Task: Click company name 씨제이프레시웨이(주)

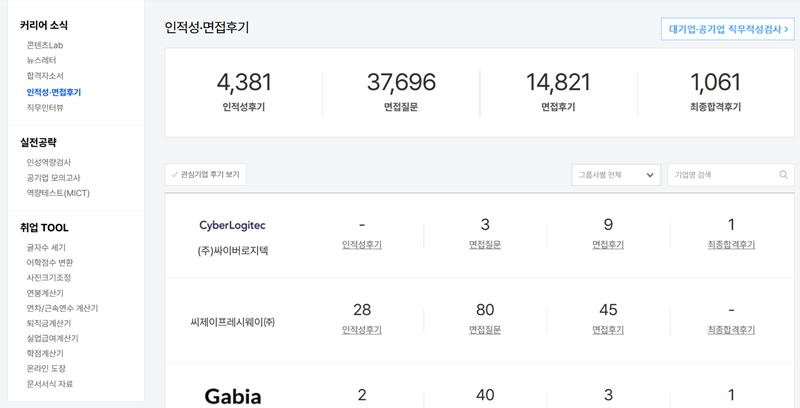Action: [233, 322]
